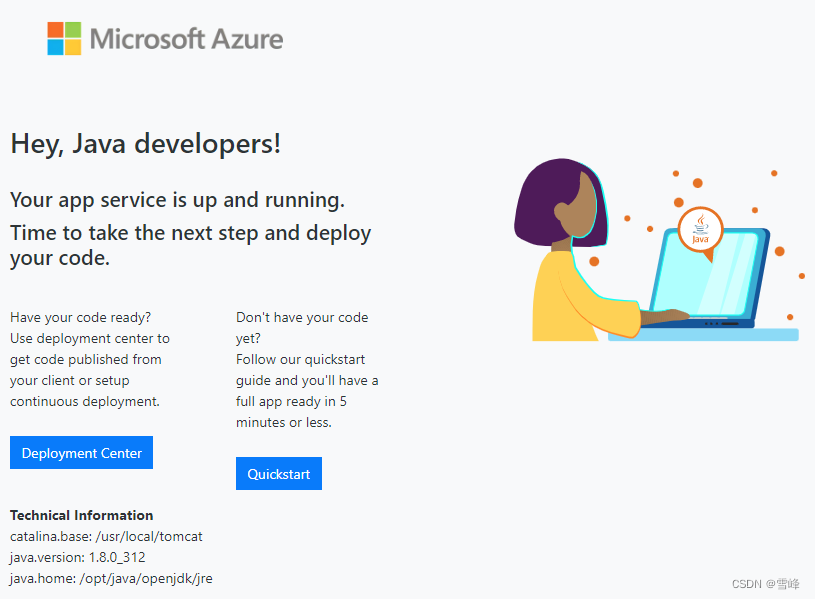Click the 'Time to take the next step' text
Viewport: 815px width, 599px height.
point(190,245)
